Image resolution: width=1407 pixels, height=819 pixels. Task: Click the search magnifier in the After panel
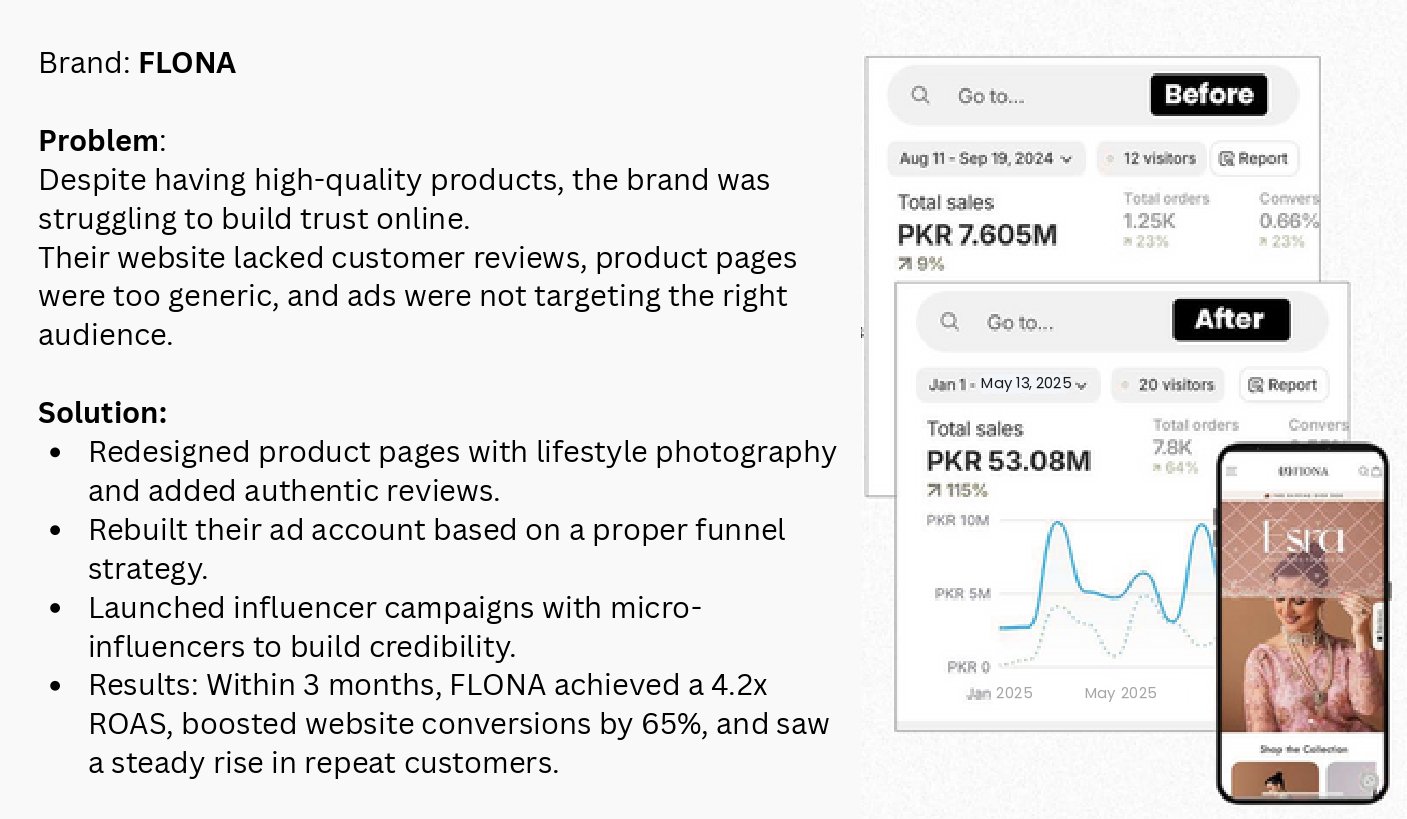click(x=950, y=322)
